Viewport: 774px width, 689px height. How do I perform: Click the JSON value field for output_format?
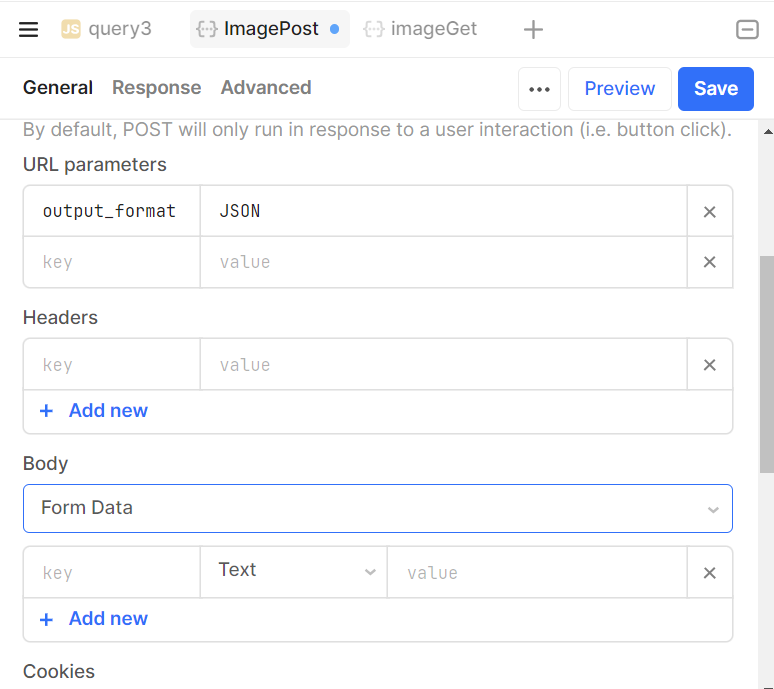coord(443,211)
